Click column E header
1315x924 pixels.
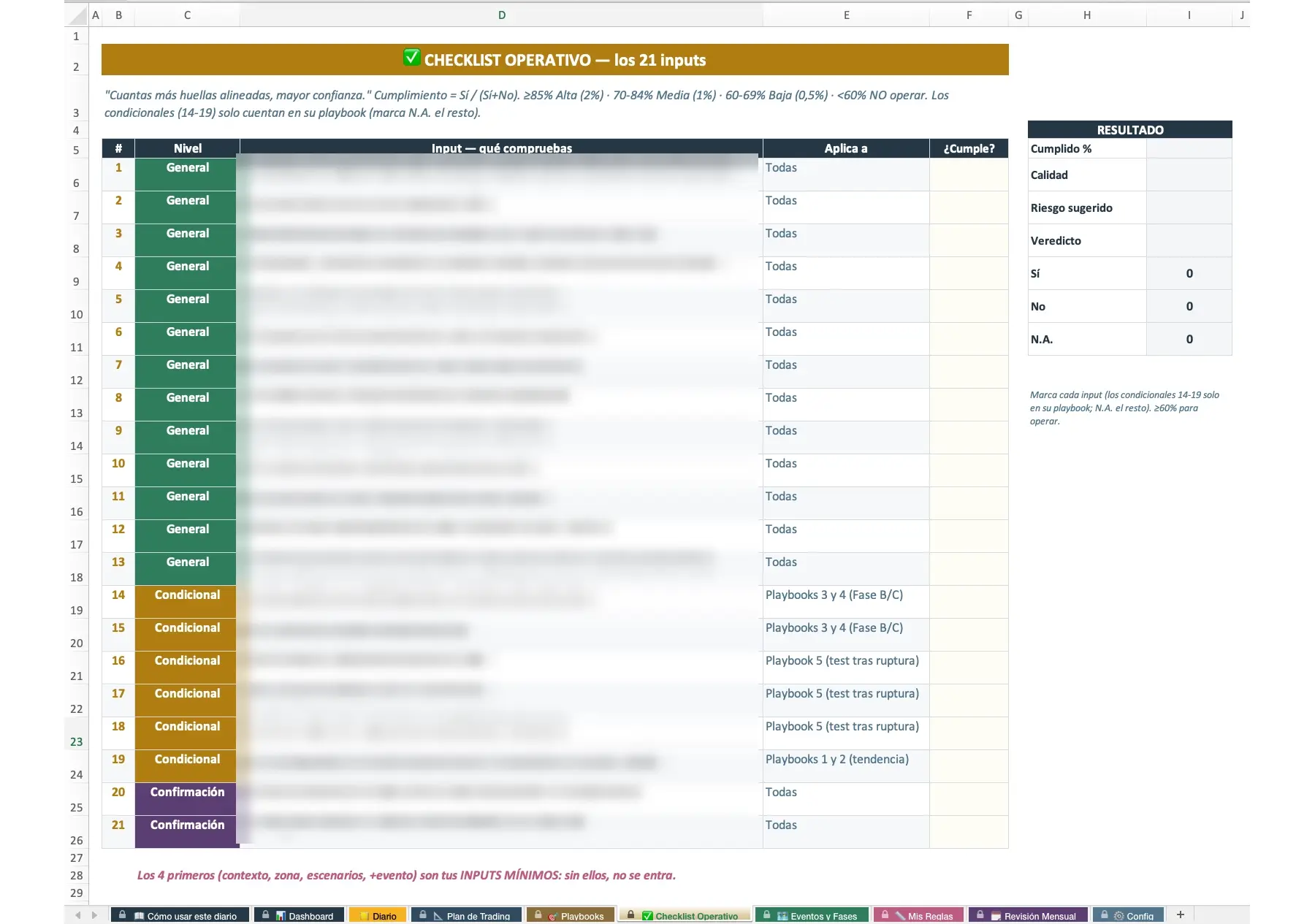pyautogui.click(x=846, y=15)
